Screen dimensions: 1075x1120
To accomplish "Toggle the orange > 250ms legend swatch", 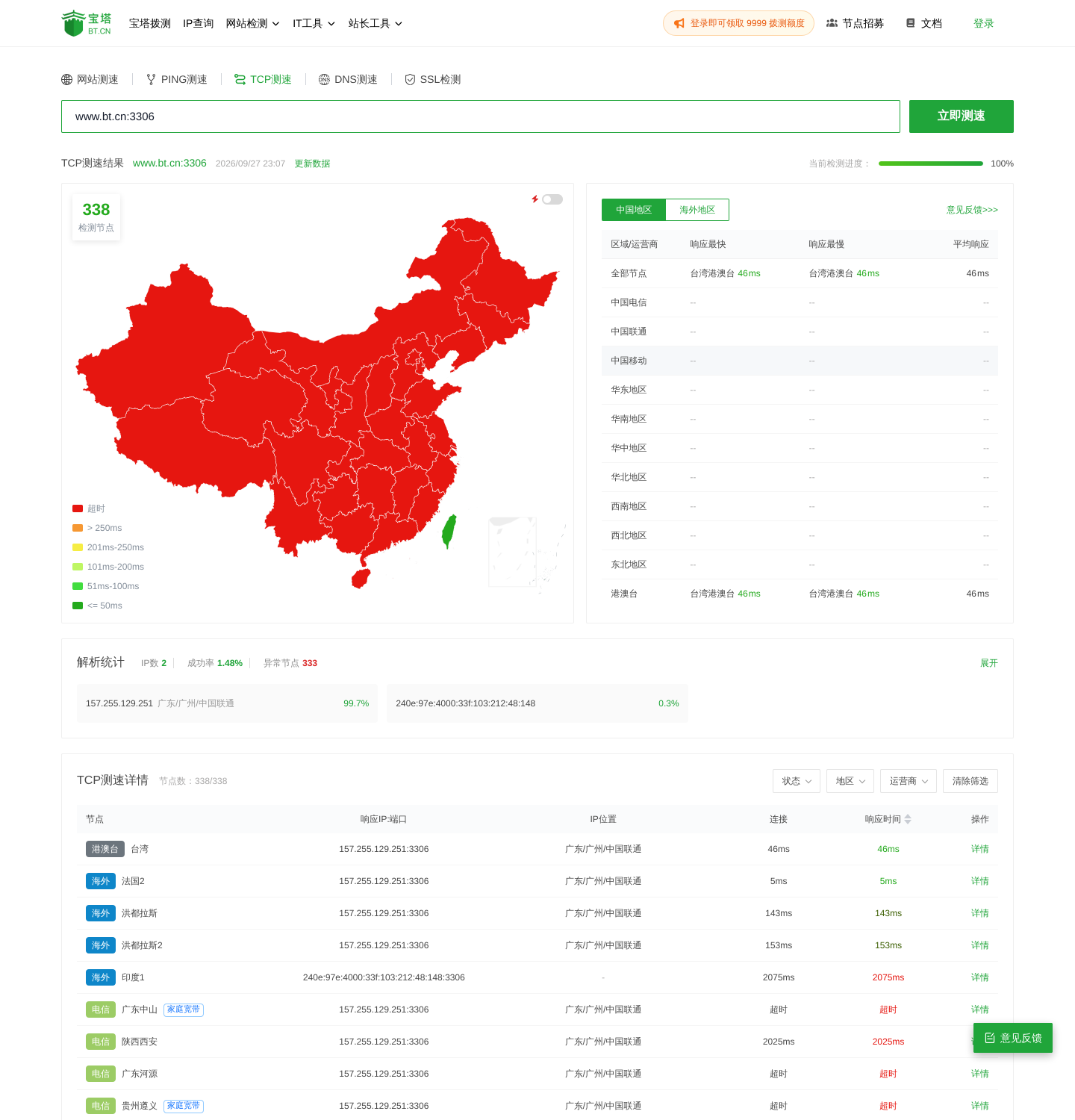I will (x=78, y=528).
